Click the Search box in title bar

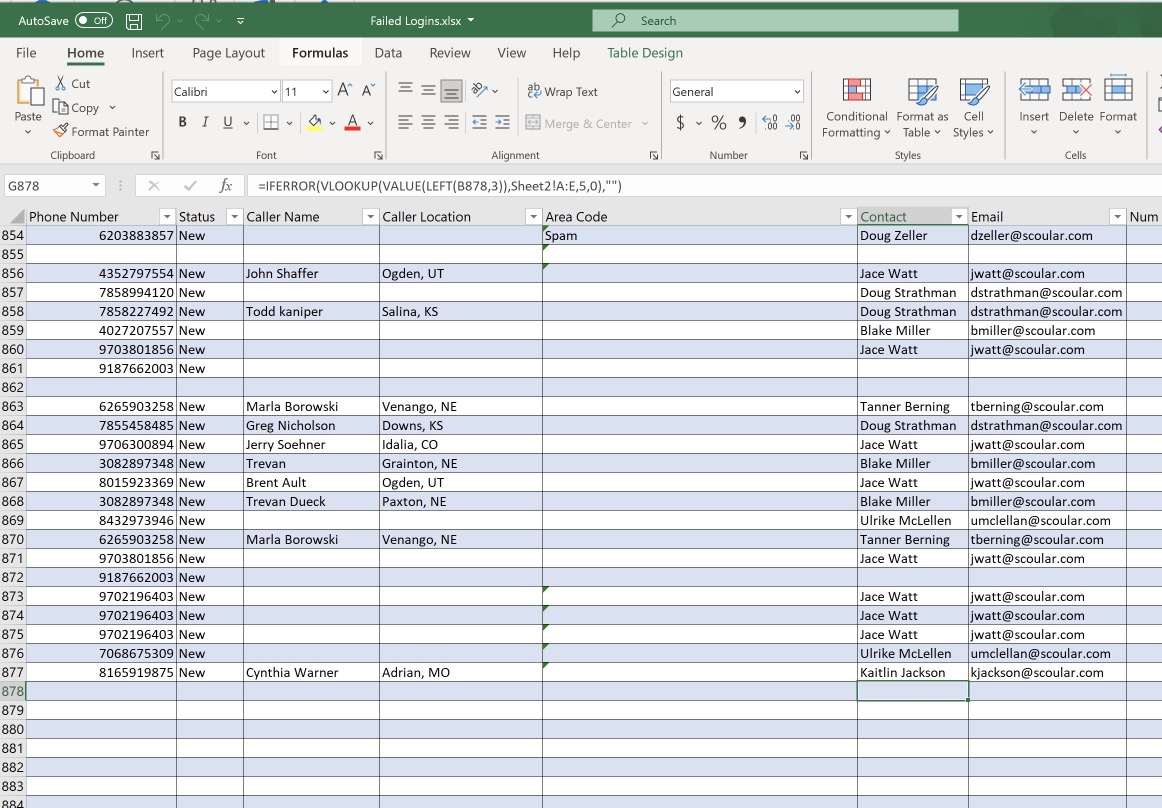tap(775, 21)
